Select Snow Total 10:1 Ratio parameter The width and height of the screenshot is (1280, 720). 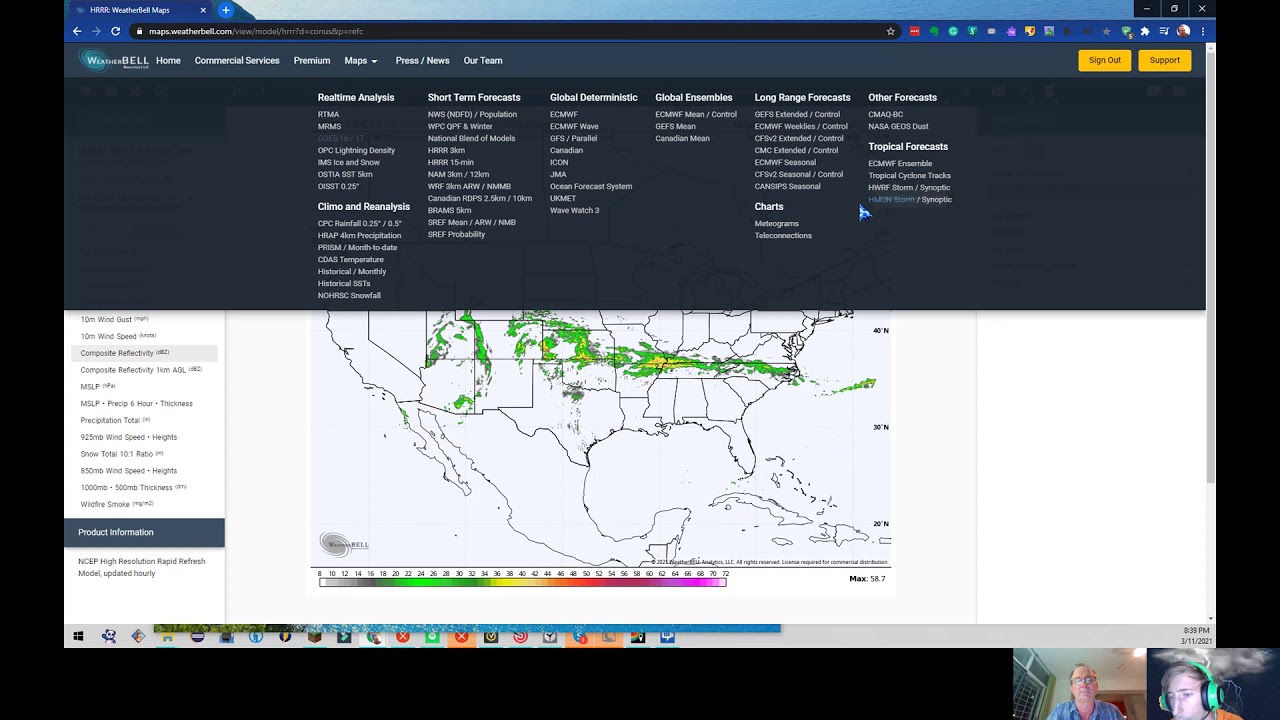tap(121, 454)
